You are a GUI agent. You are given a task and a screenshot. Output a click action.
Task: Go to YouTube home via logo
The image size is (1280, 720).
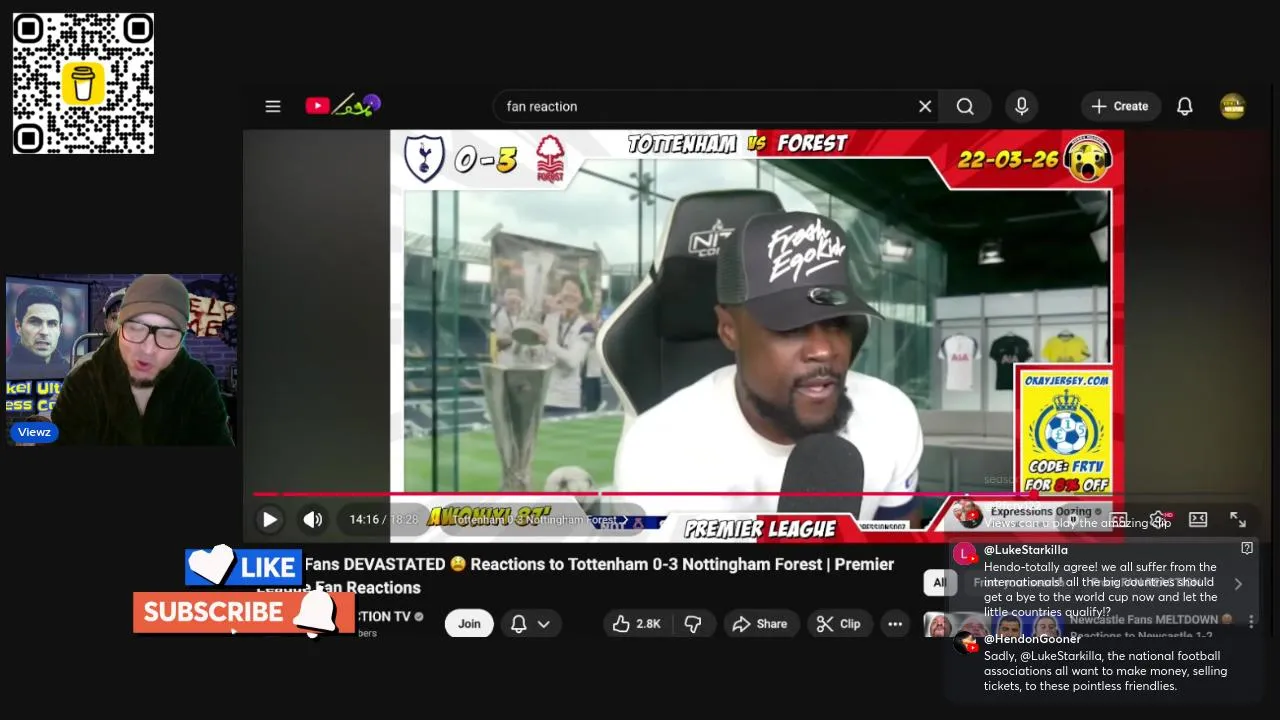[x=343, y=105]
